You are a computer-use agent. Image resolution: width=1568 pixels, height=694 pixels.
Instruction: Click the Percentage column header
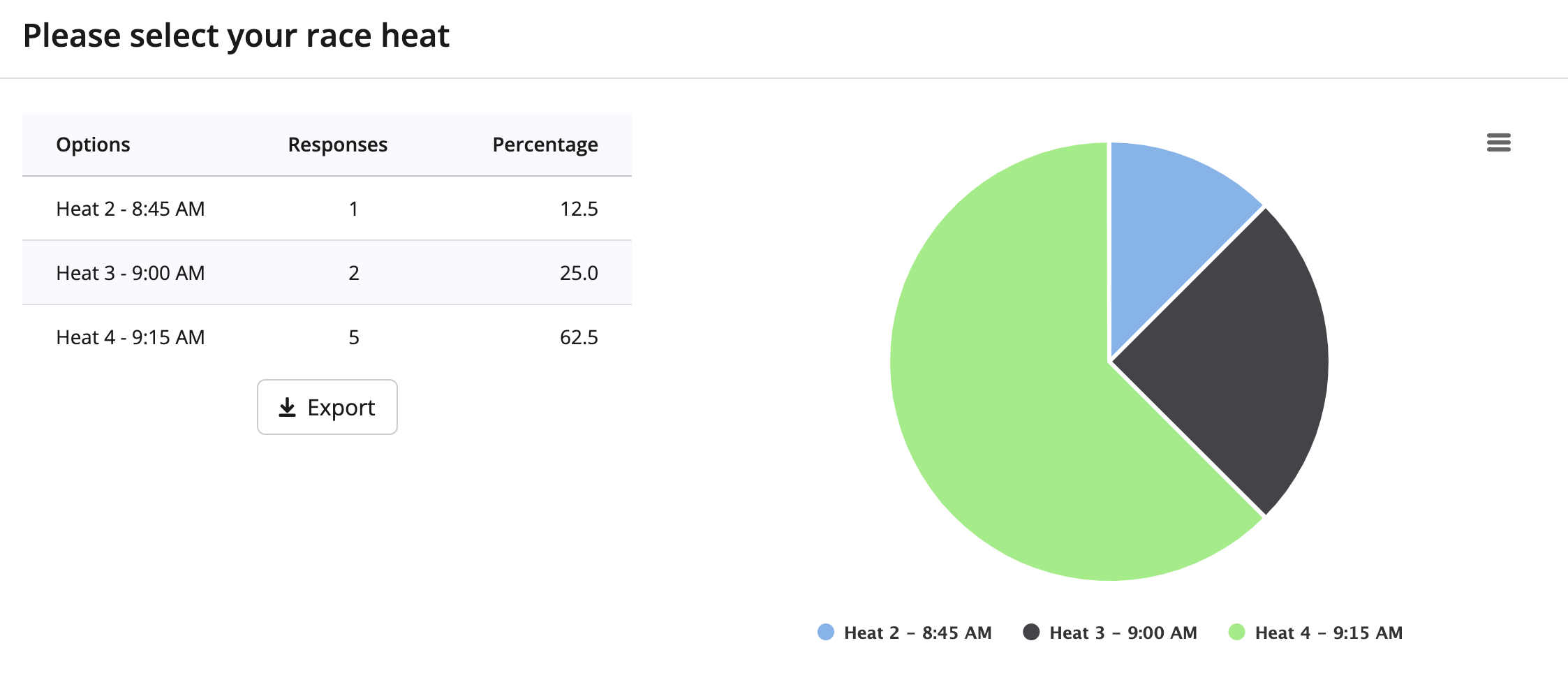pos(545,145)
